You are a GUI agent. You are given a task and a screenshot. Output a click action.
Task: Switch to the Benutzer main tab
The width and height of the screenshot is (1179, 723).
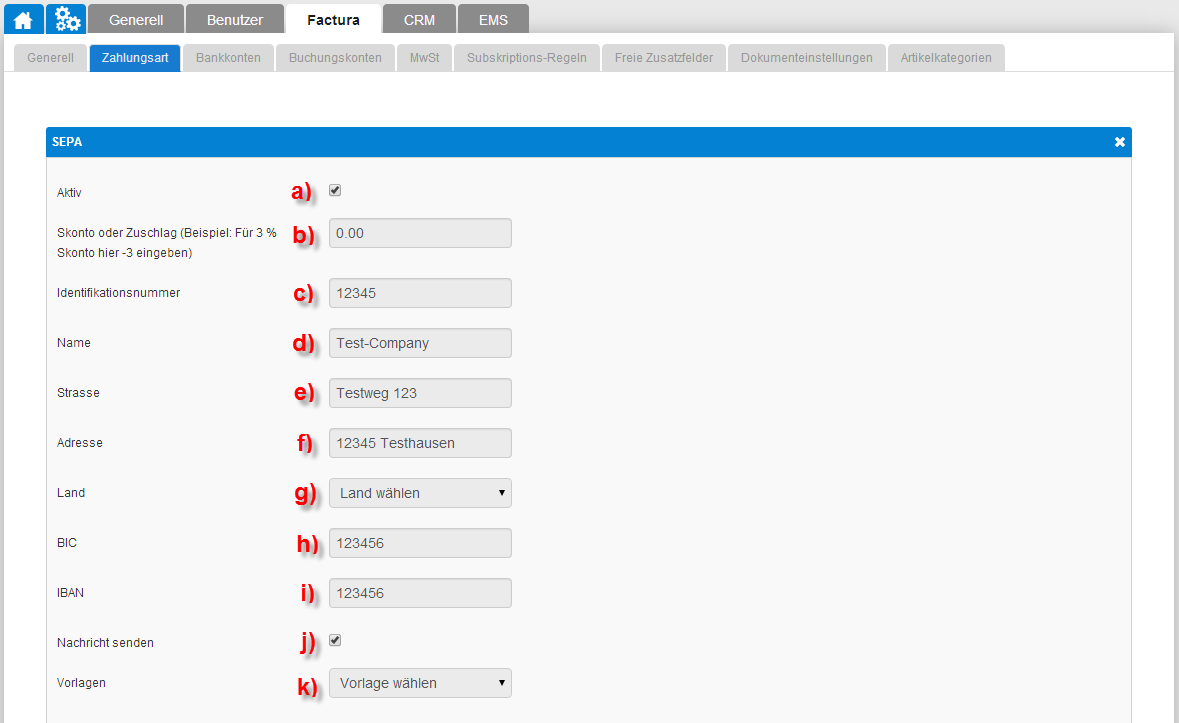point(235,20)
